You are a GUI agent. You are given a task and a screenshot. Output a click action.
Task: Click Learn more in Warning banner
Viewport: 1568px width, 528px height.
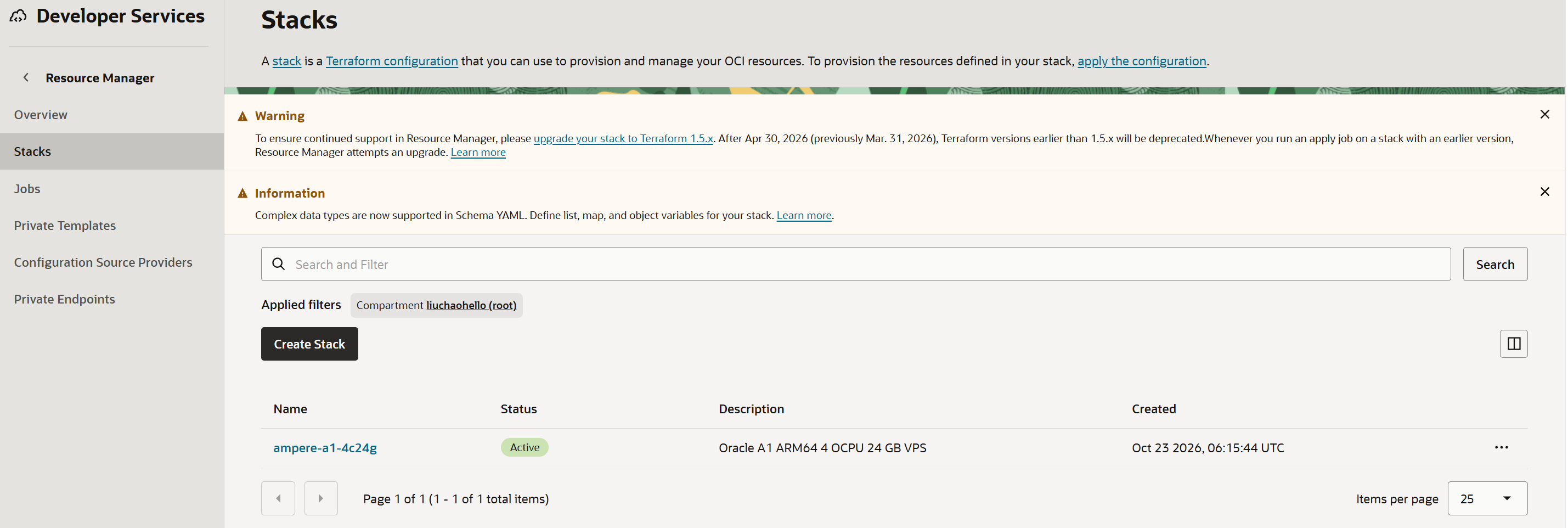(x=478, y=152)
